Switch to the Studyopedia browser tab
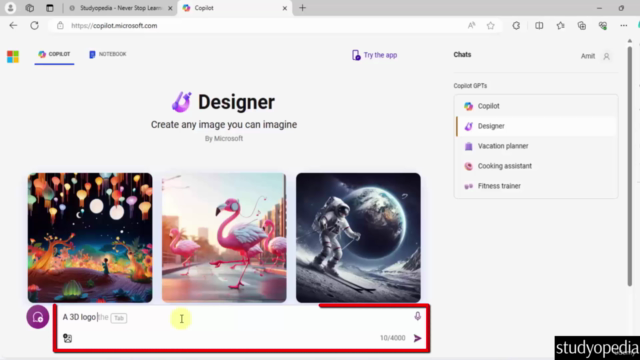The height and width of the screenshot is (360, 640). point(120,8)
